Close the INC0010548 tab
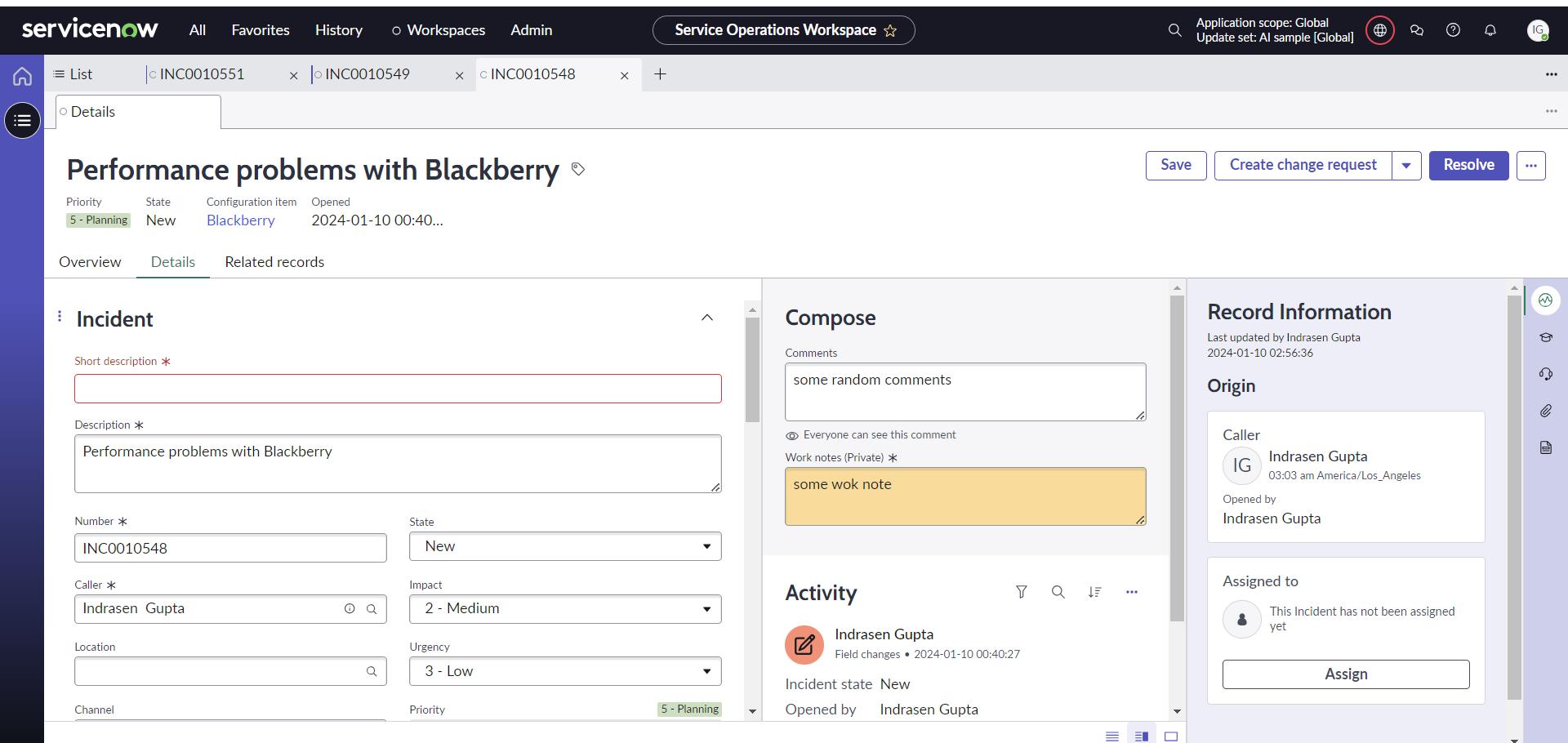The image size is (1568, 743). [625, 76]
